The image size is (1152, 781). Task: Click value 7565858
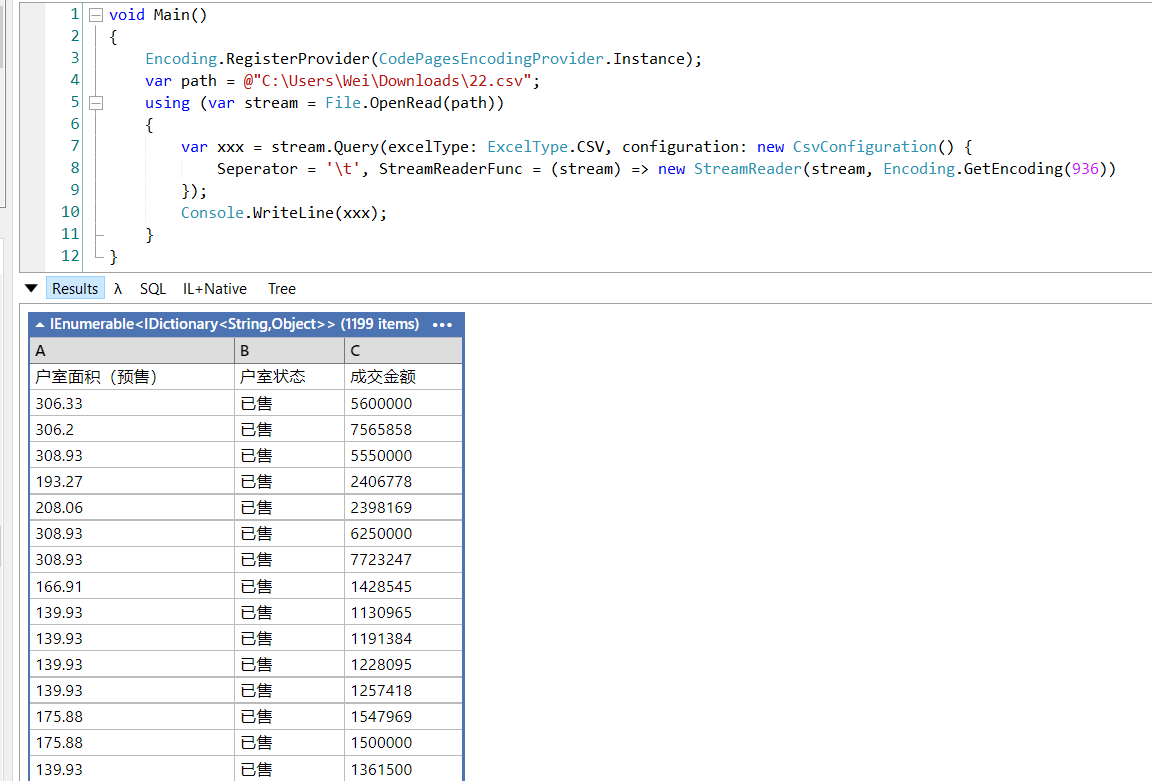[381, 429]
